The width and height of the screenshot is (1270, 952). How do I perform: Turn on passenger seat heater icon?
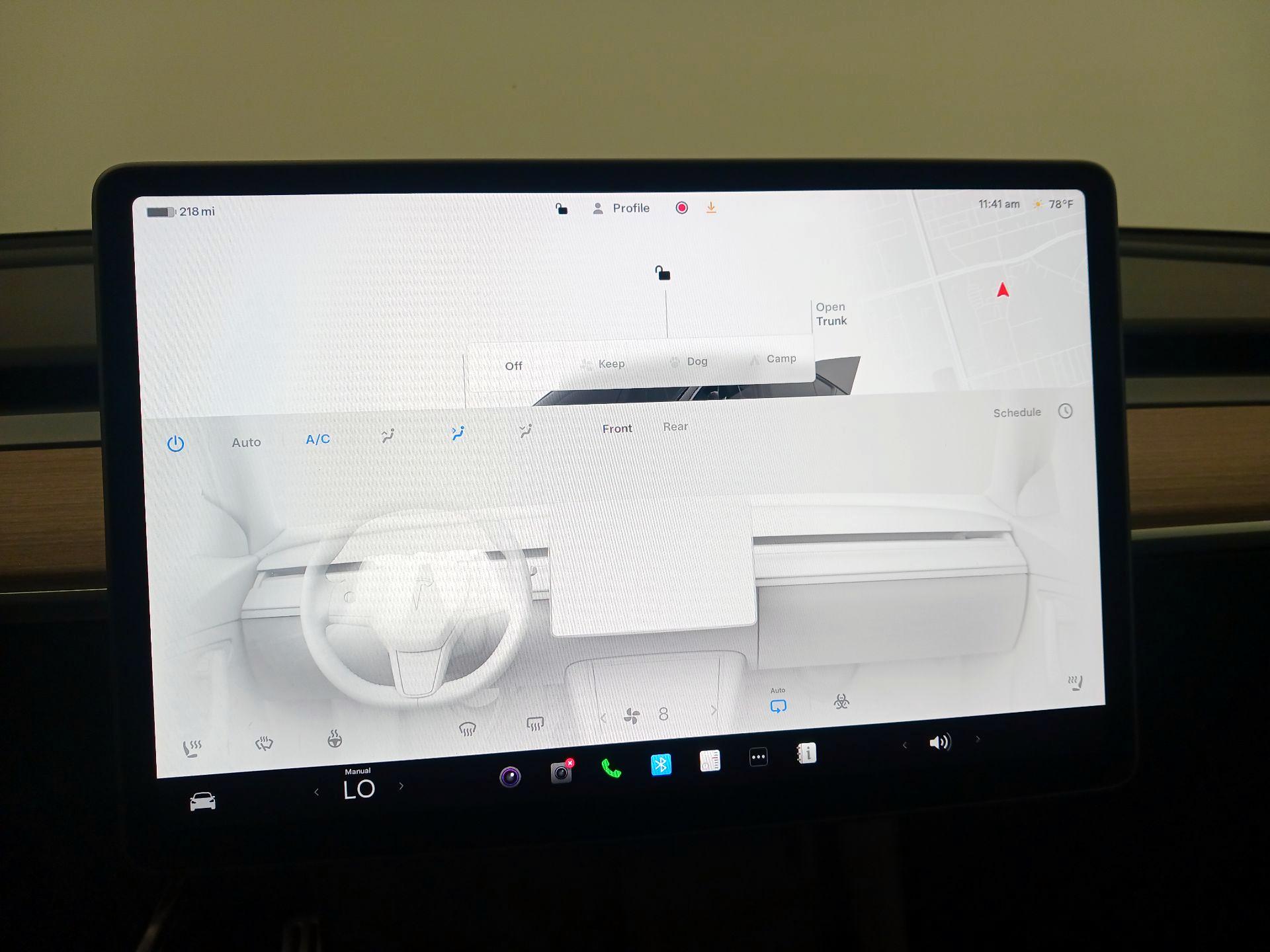[1075, 682]
